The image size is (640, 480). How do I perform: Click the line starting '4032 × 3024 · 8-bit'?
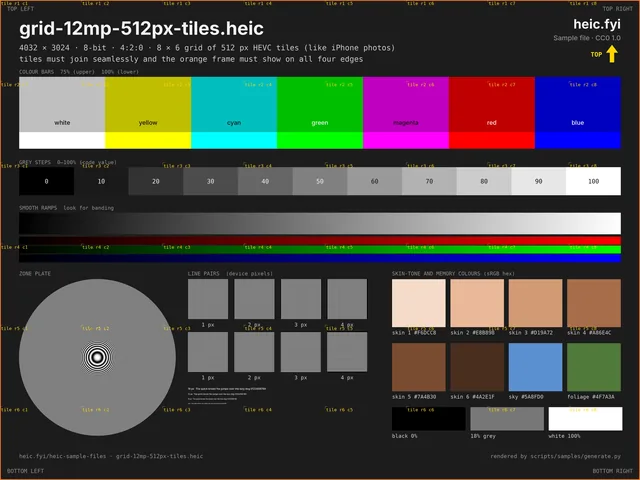[207, 48]
